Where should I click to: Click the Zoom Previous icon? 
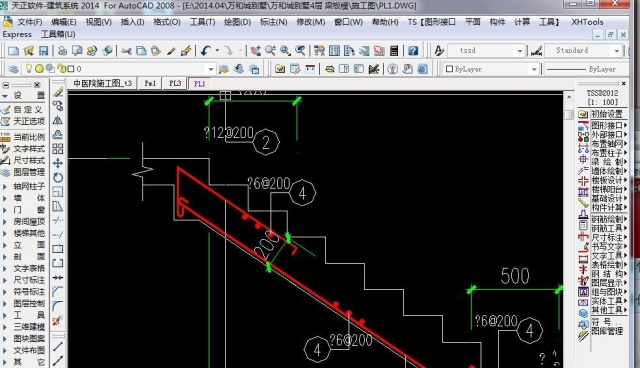tap(300, 51)
